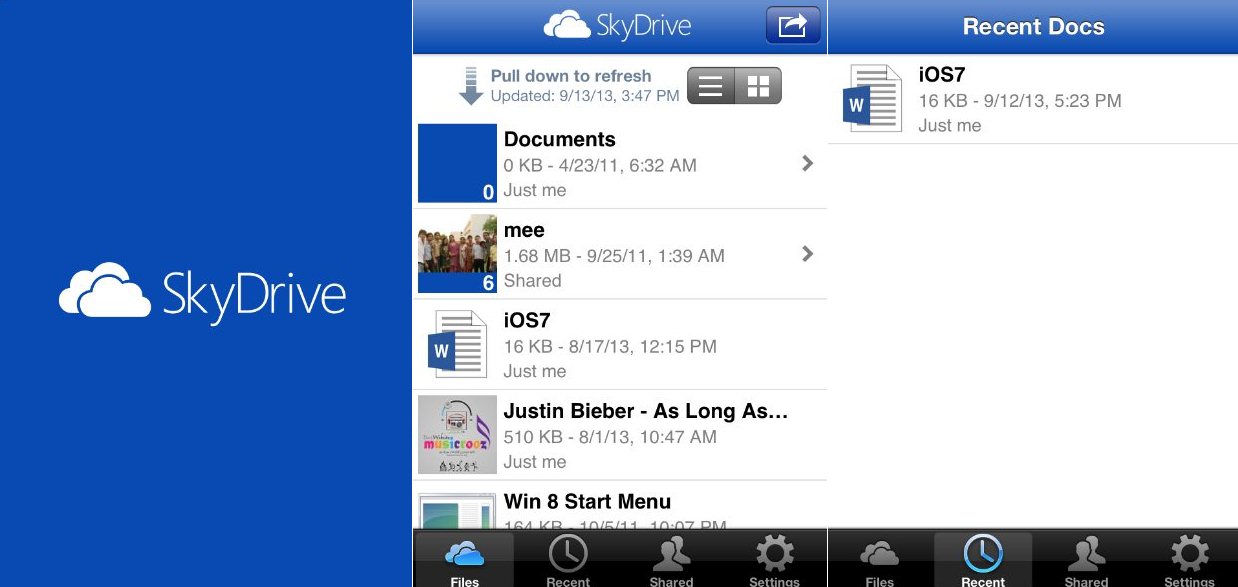1238x587 pixels.
Task: Open Justin Bieber song album thumbnail
Action: coord(457,434)
